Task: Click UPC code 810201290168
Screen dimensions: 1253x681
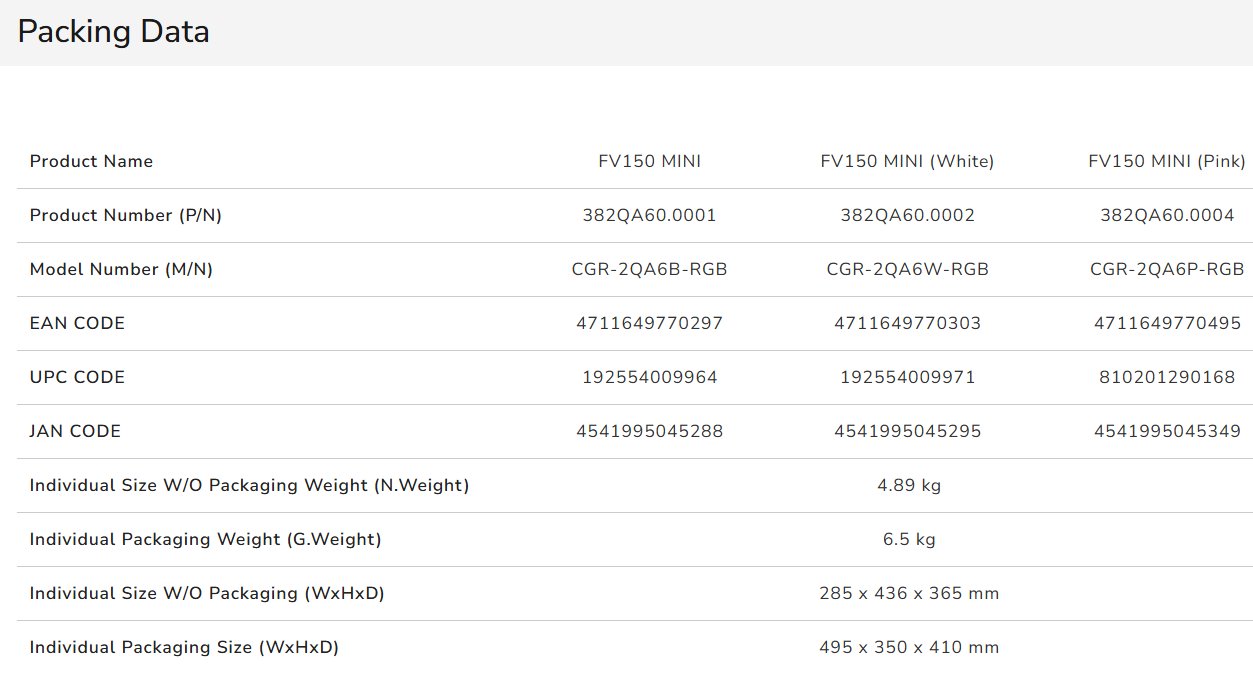Action: 1166,378
